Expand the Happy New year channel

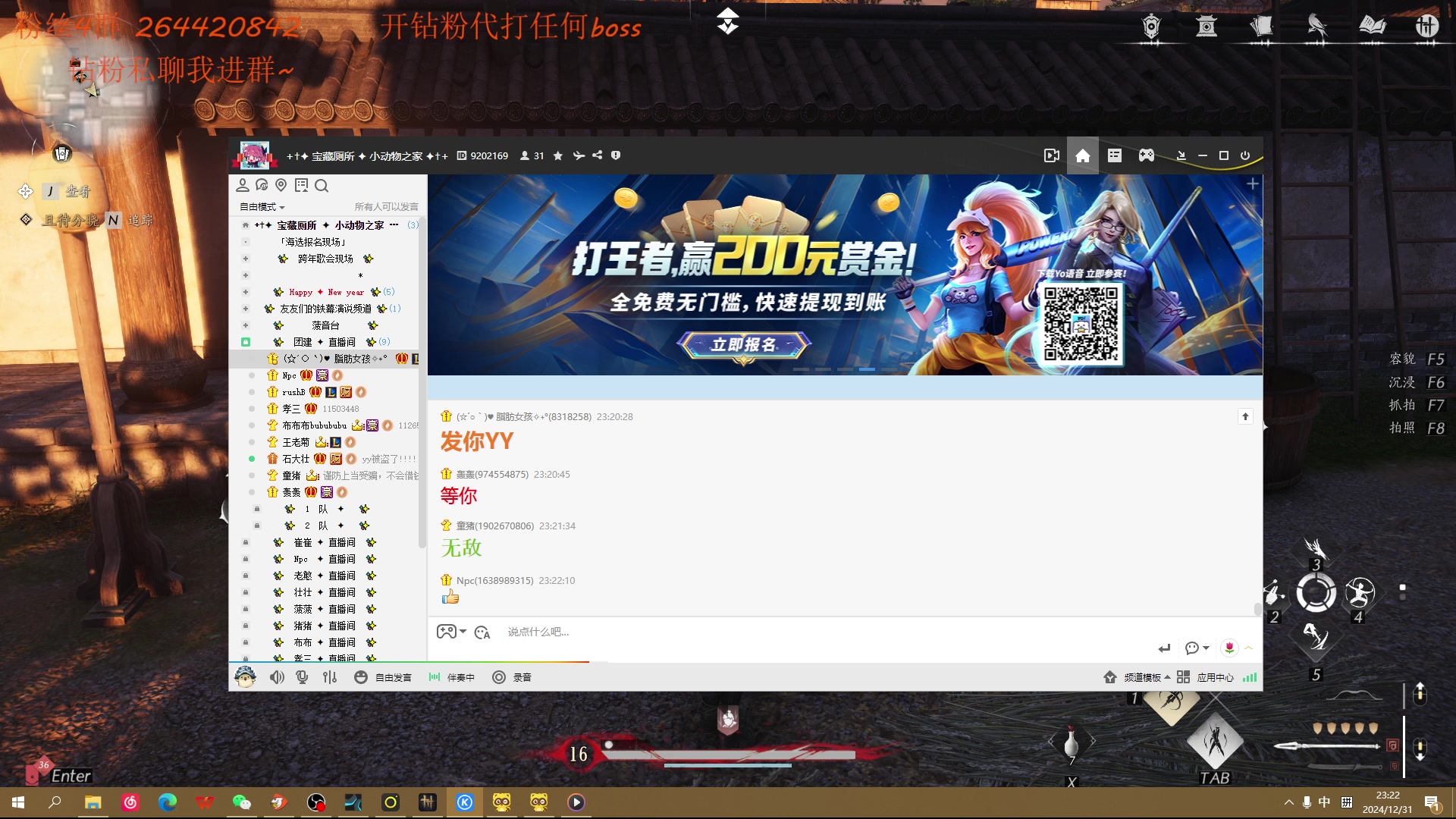coord(246,292)
